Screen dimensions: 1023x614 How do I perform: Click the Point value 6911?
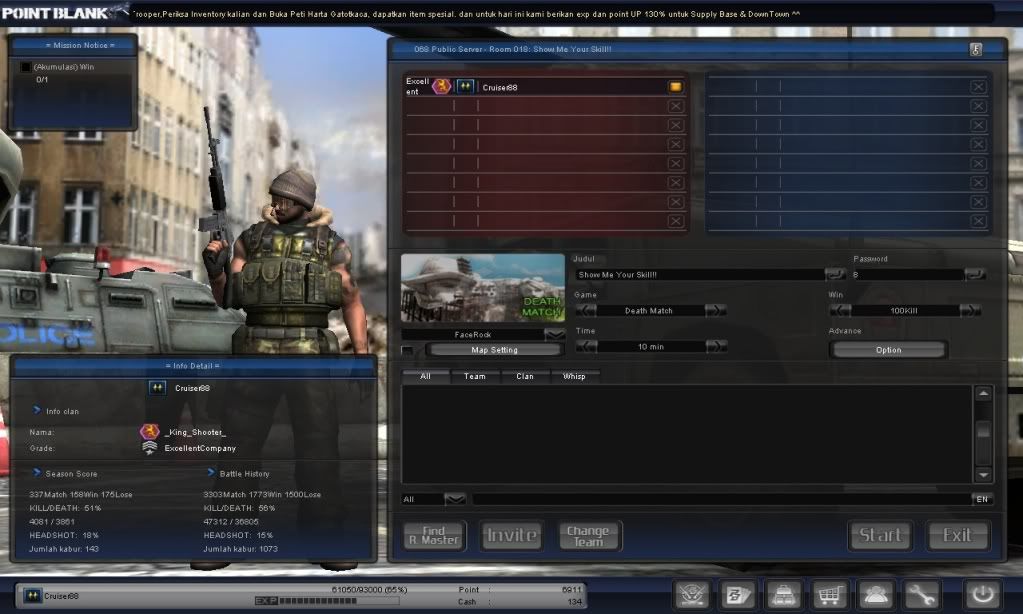(572, 589)
